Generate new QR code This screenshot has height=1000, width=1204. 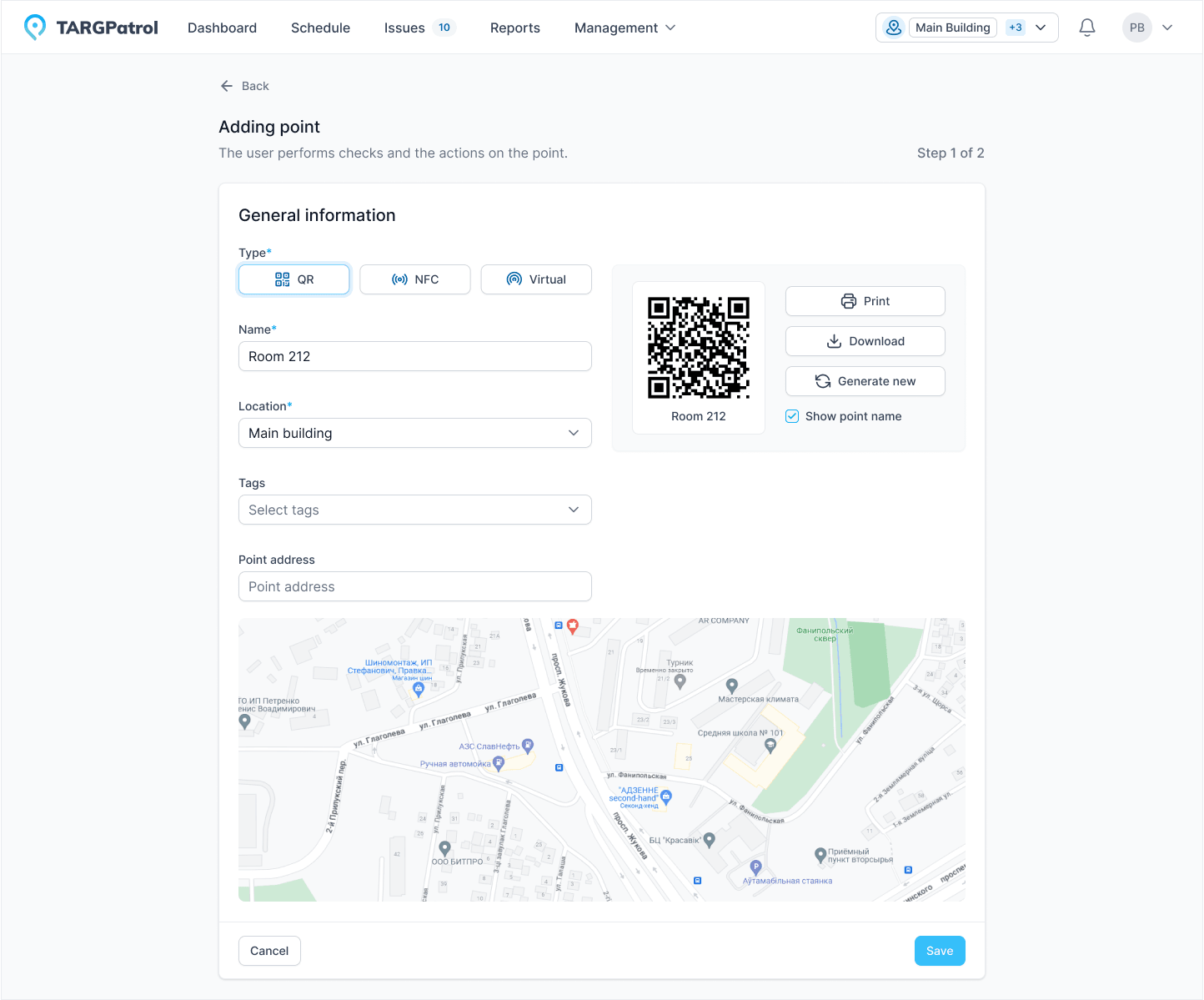pyautogui.click(x=865, y=381)
